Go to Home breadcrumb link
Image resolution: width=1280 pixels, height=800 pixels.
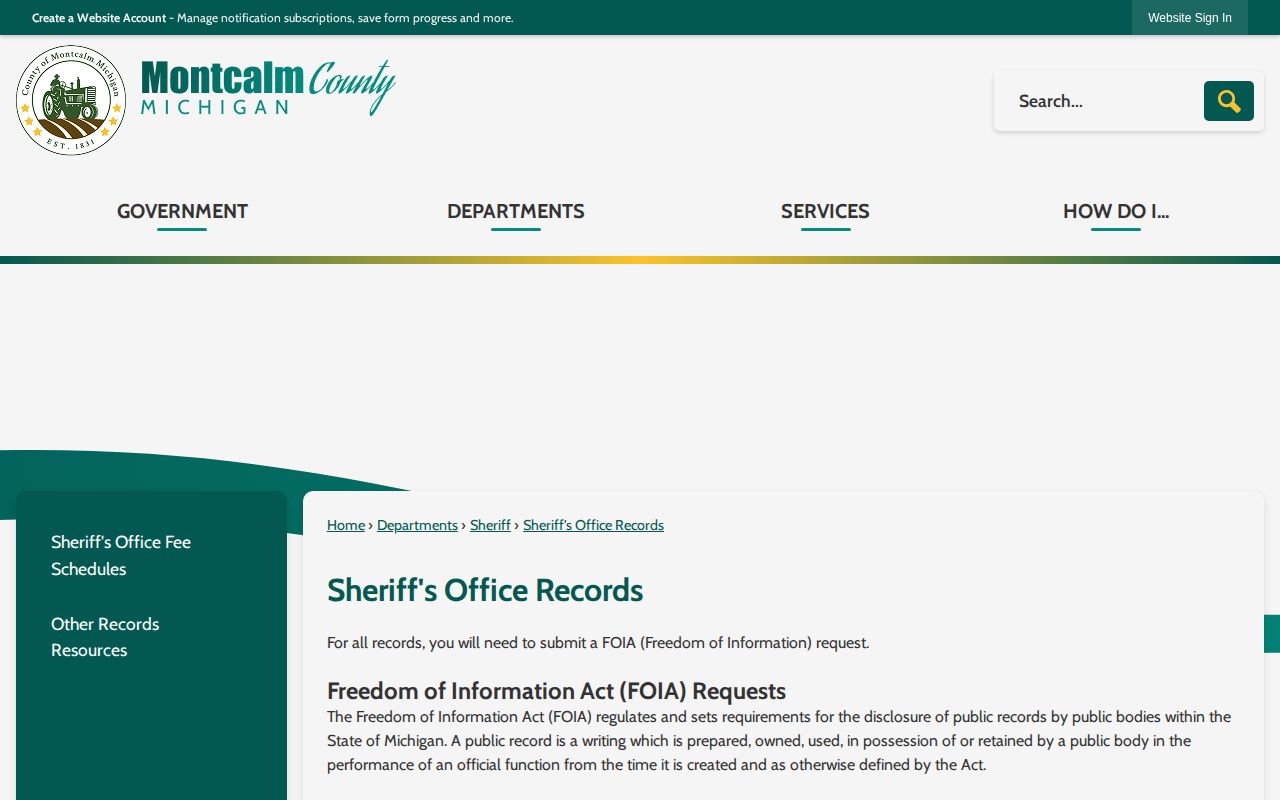(346, 525)
